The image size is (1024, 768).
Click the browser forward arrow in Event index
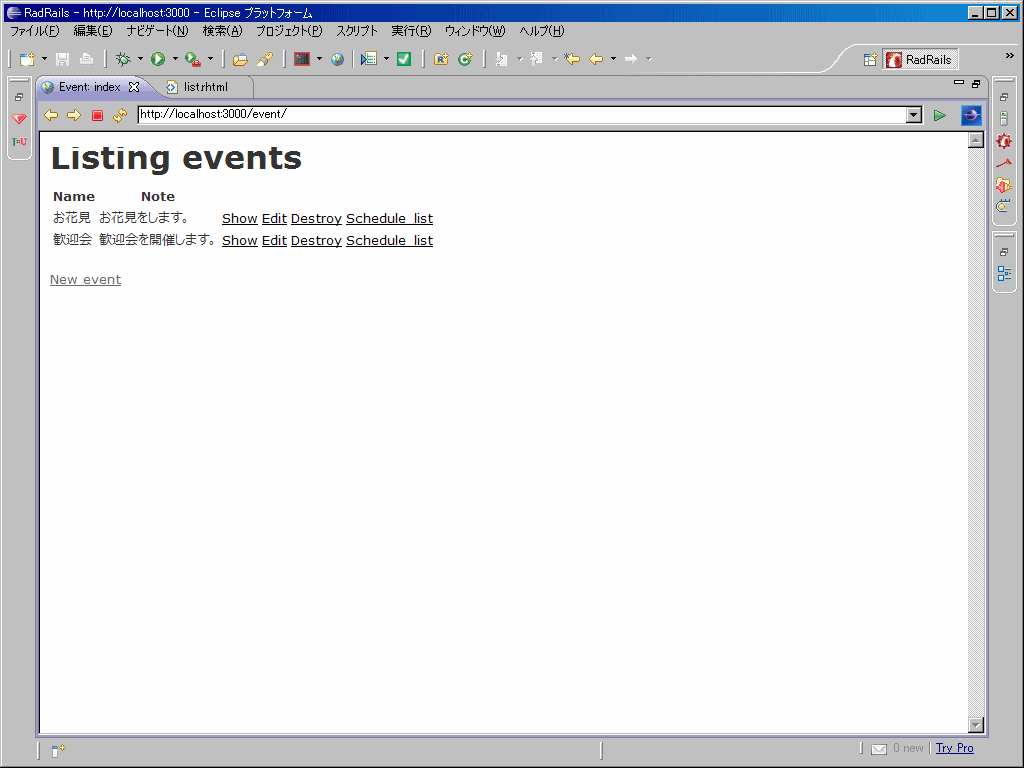point(74,116)
